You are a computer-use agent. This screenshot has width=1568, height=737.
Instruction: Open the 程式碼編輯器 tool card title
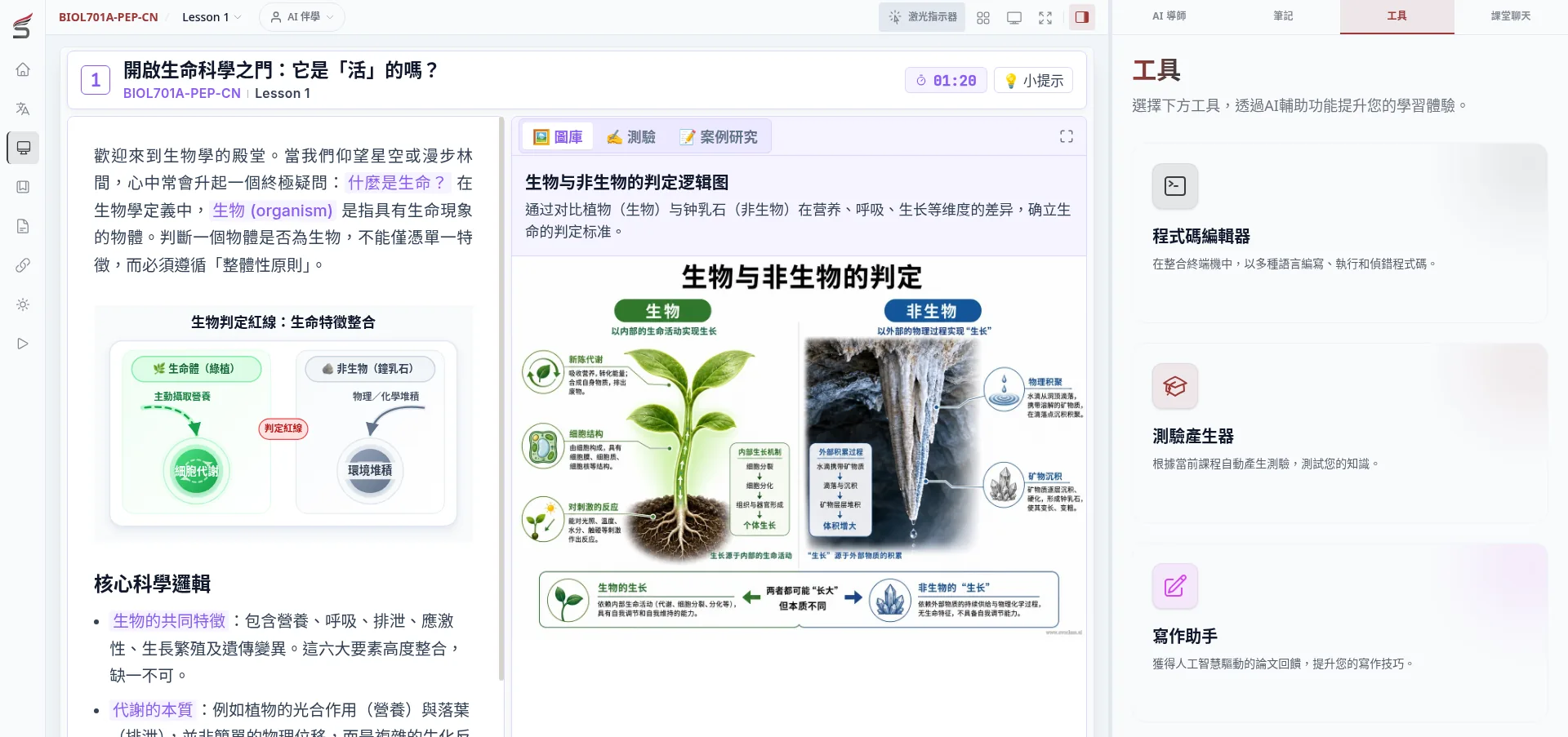pyautogui.click(x=1201, y=237)
